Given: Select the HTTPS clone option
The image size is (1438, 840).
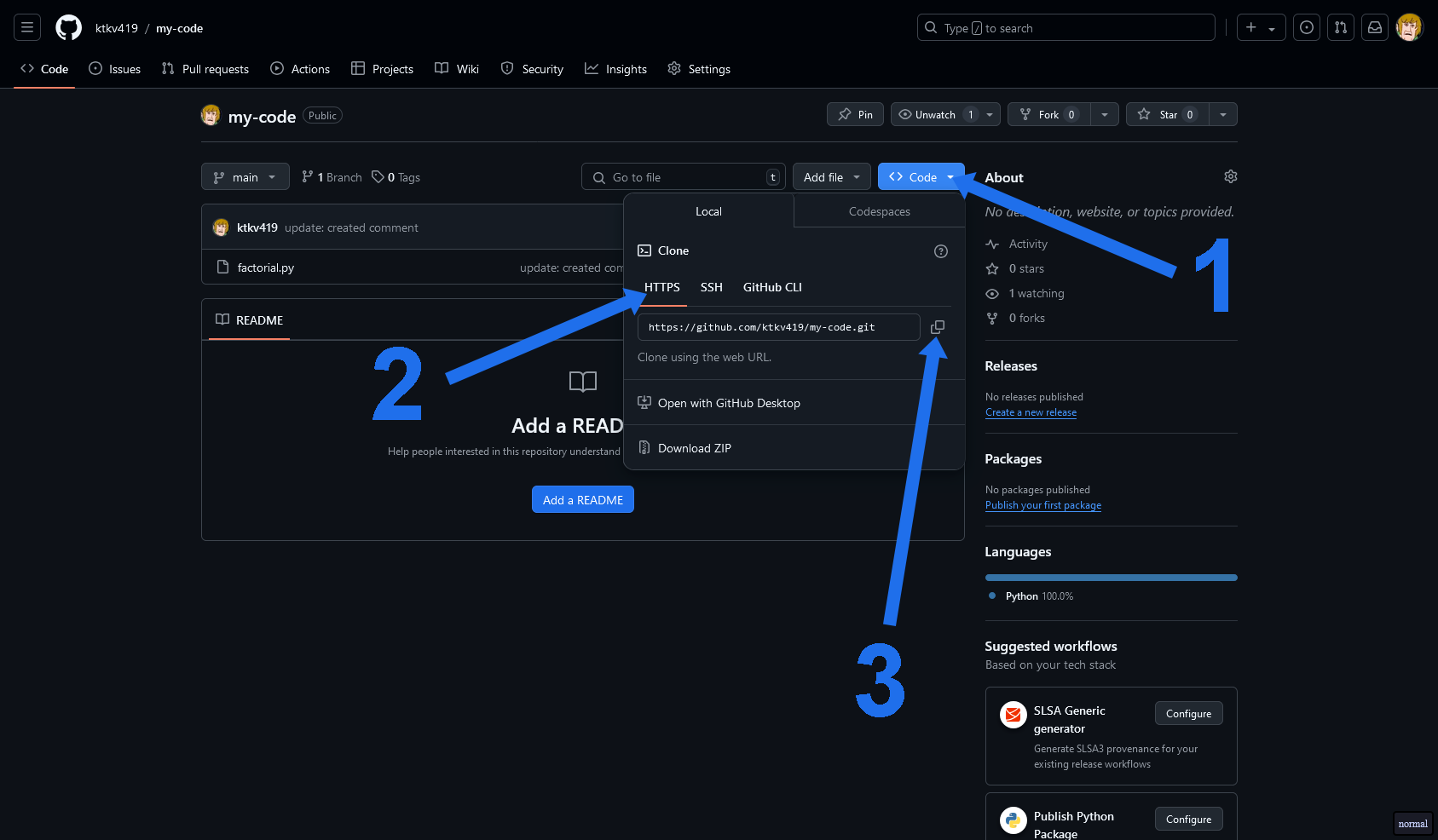Looking at the screenshot, I should click(662, 287).
